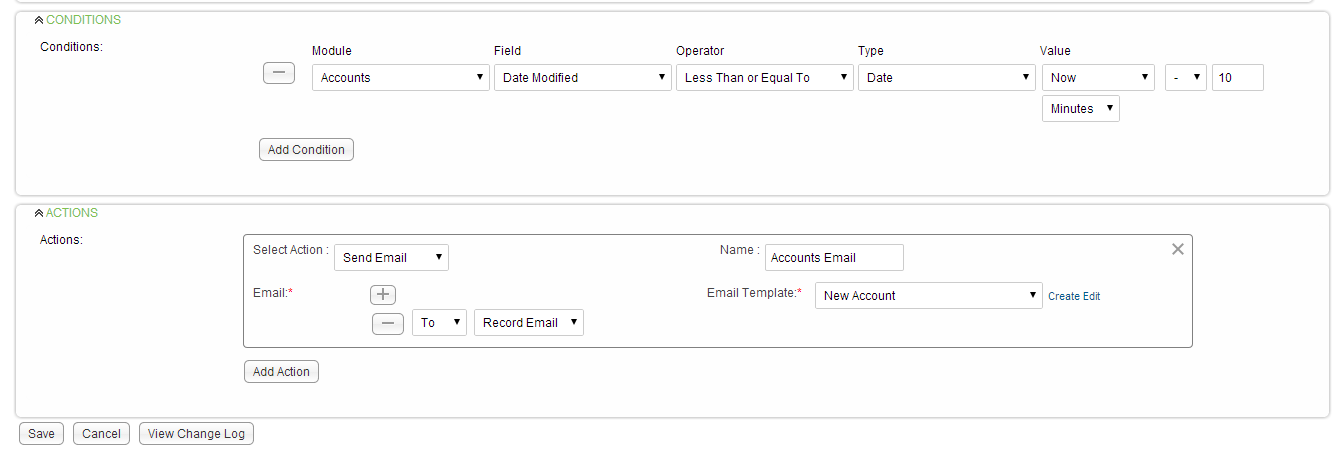
Task: Open the Field dropdown showing Date Modified
Action: tap(583, 78)
